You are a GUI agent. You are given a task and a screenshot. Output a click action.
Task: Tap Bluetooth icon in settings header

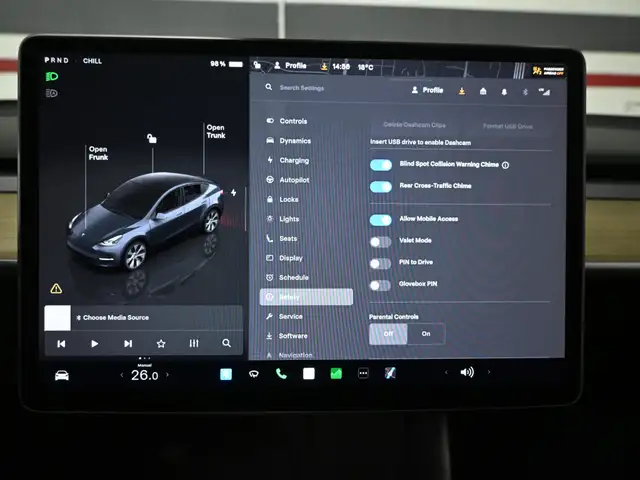click(525, 92)
